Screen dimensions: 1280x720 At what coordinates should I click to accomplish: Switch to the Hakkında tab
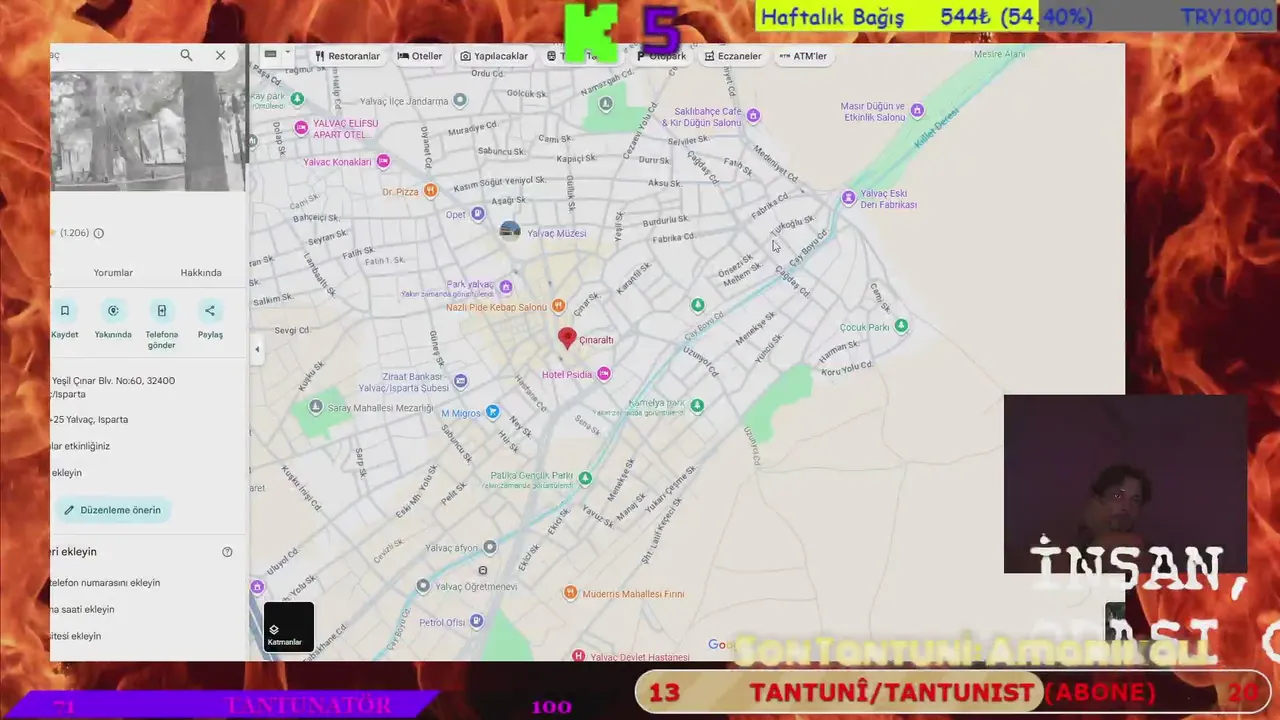click(x=201, y=272)
